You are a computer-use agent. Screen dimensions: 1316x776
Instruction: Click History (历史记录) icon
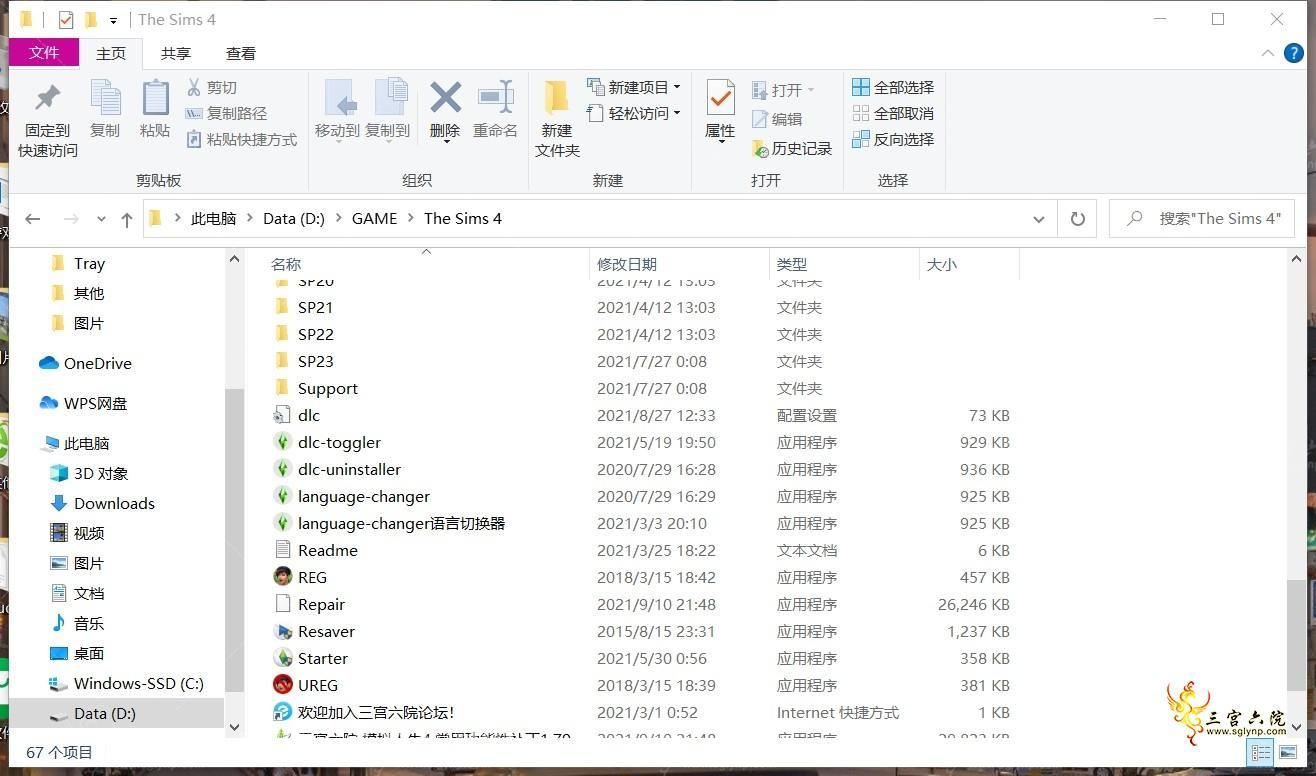pyautogui.click(x=760, y=149)
